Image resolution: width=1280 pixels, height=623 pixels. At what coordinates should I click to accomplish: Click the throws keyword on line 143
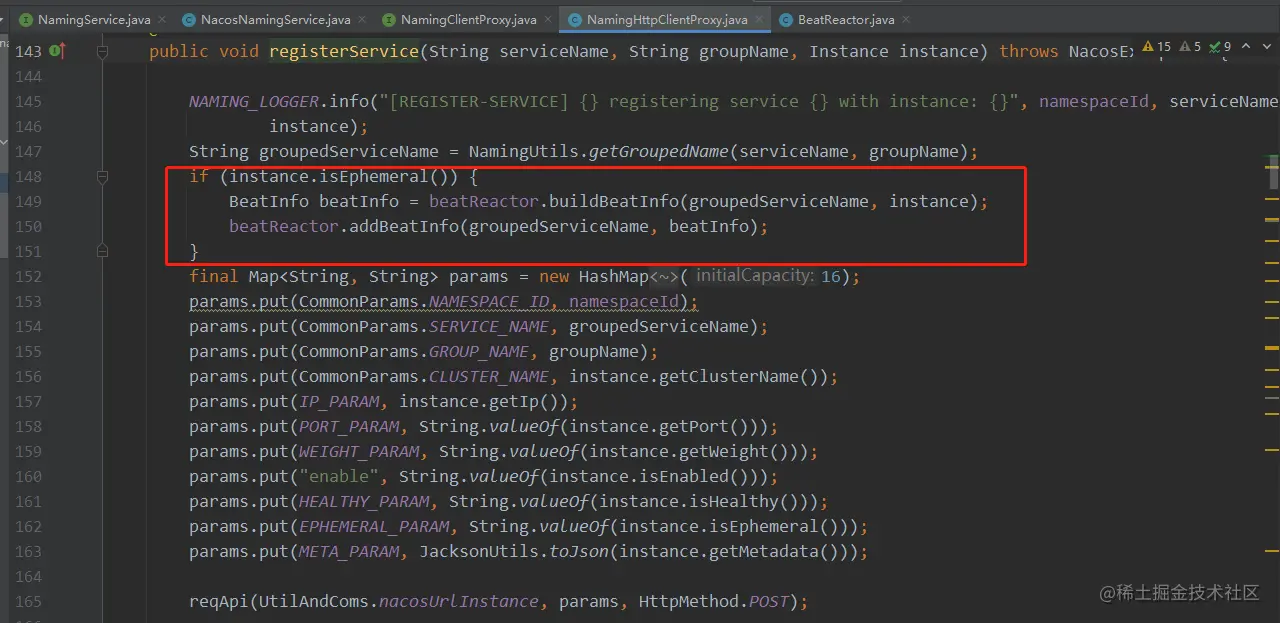click(x=1029, y=51)
